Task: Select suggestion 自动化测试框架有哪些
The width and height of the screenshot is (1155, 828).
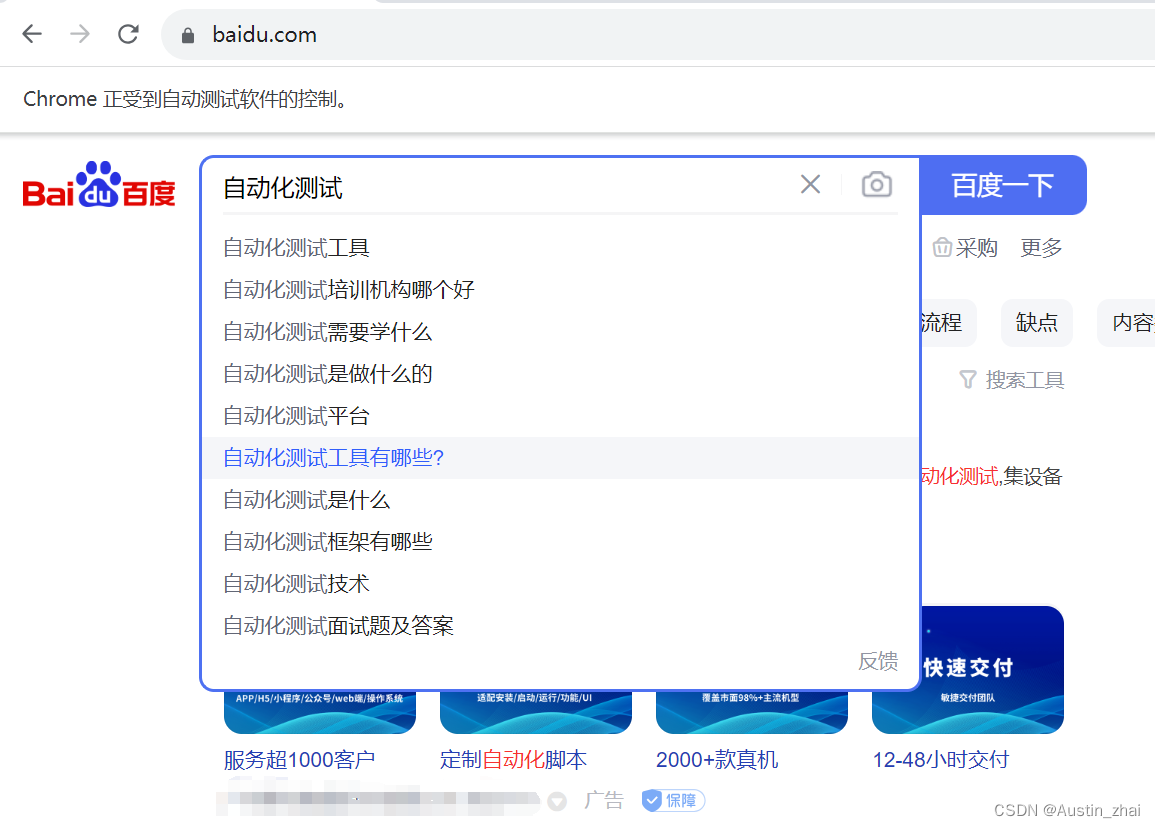Action: pyautogui.click(x=560, y=542)
